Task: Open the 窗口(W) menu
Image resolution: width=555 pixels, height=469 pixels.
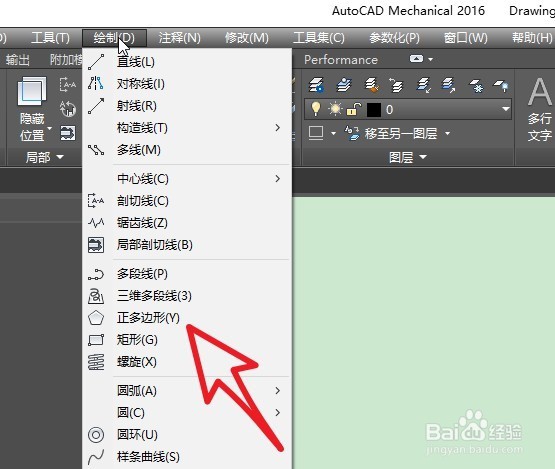Action: click(465, 38)
